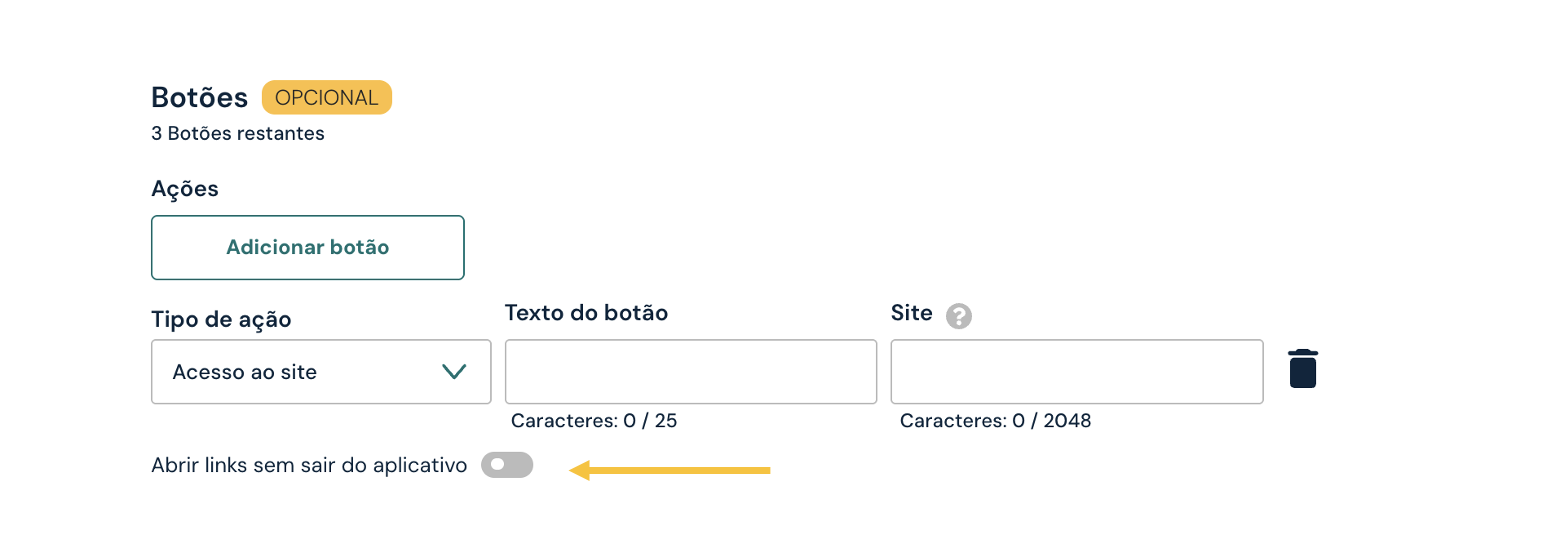Screen dimensions: 1542x536
Task: Click into the Site URL input field
Action: pos(1076,372)
